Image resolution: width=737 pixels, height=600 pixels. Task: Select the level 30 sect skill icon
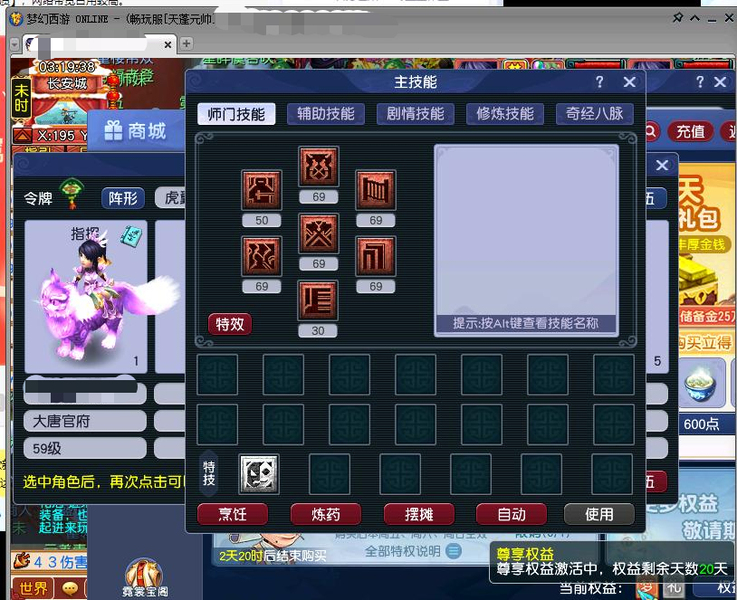[x=318, y=300]
